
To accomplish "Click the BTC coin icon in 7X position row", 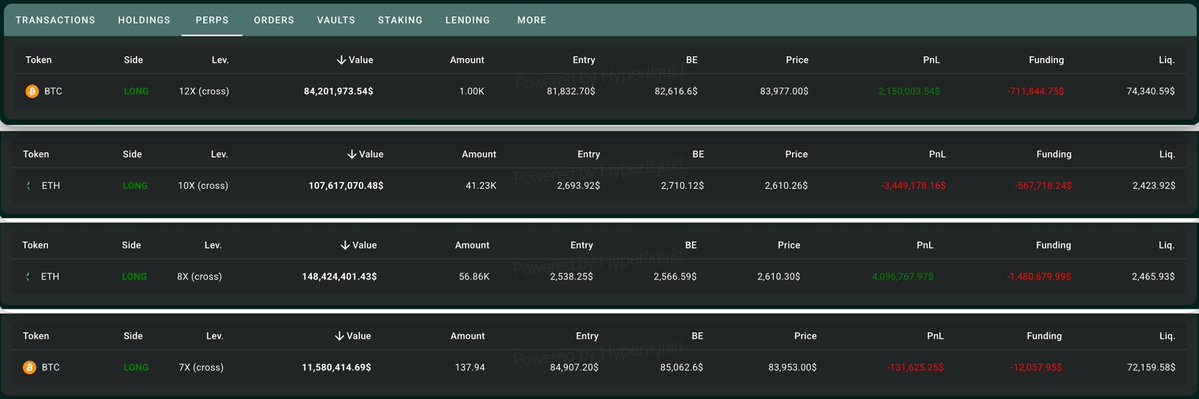I will (29, 368).
